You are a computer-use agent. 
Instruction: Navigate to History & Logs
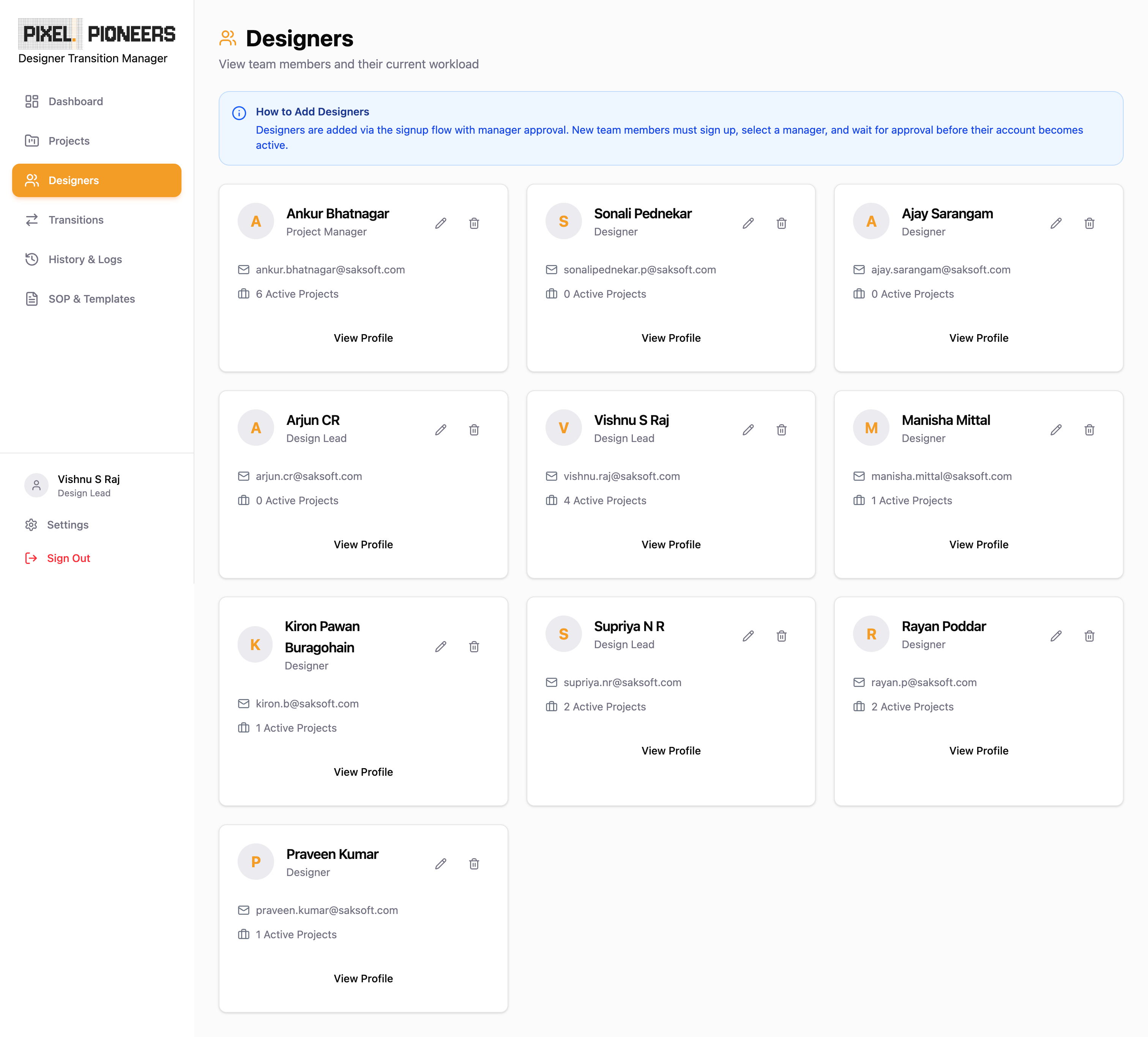pyautogui.click(x=97, y=259)
